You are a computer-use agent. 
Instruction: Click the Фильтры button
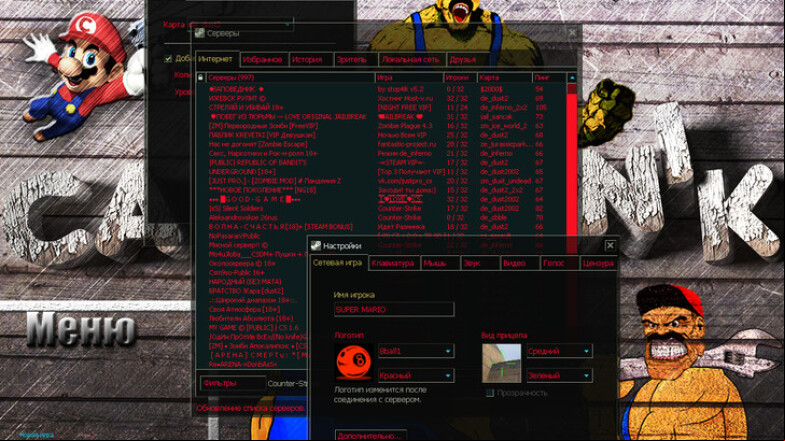(232, 383)
